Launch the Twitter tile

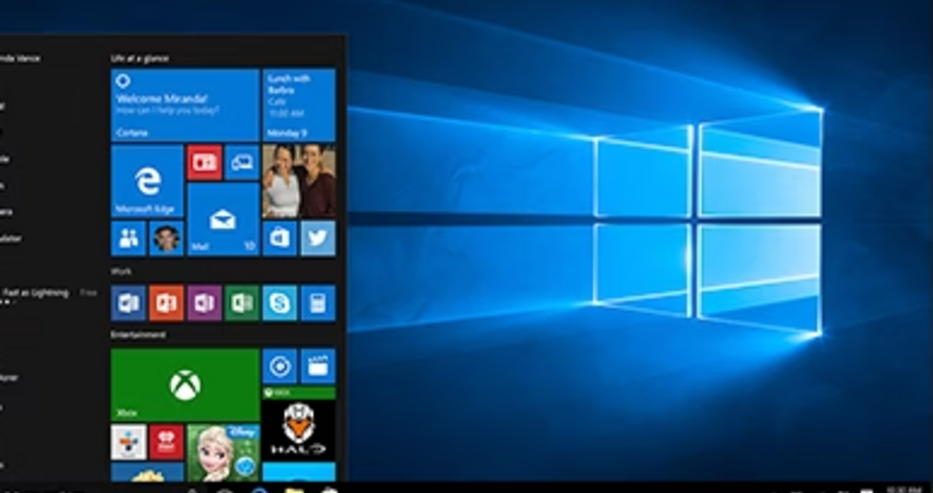318,238
